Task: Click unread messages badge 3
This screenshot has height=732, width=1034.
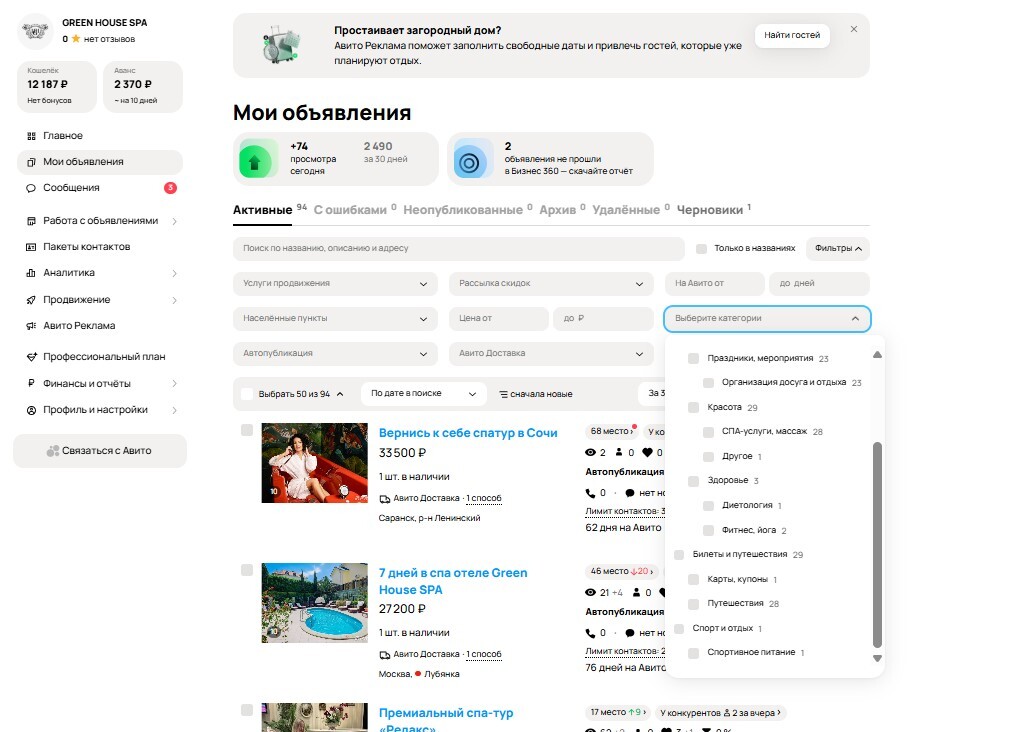Action: coord(170,188)
